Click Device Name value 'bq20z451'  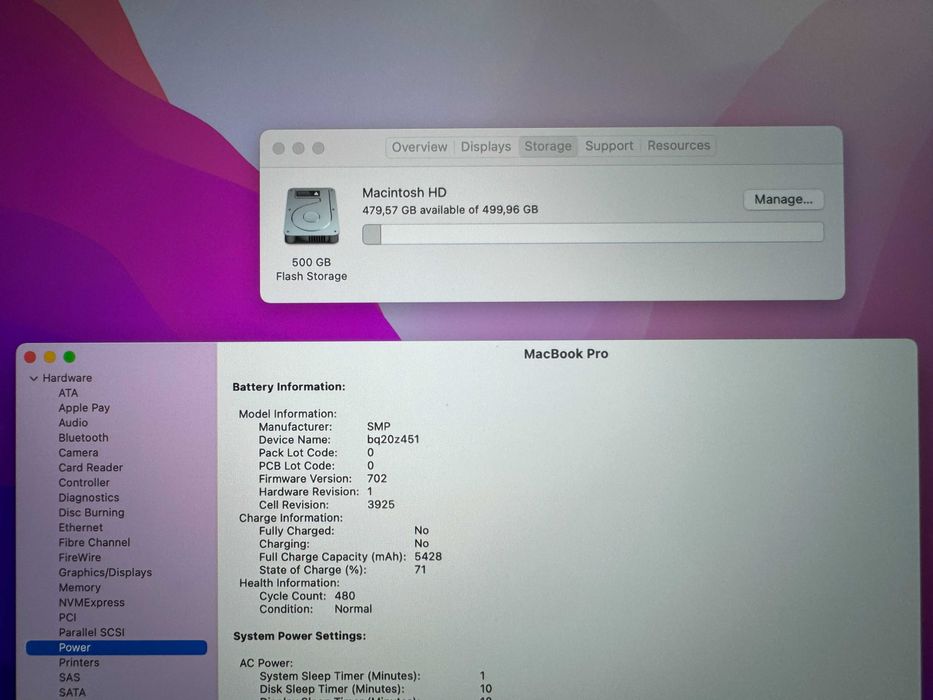(x=393, y=440)
